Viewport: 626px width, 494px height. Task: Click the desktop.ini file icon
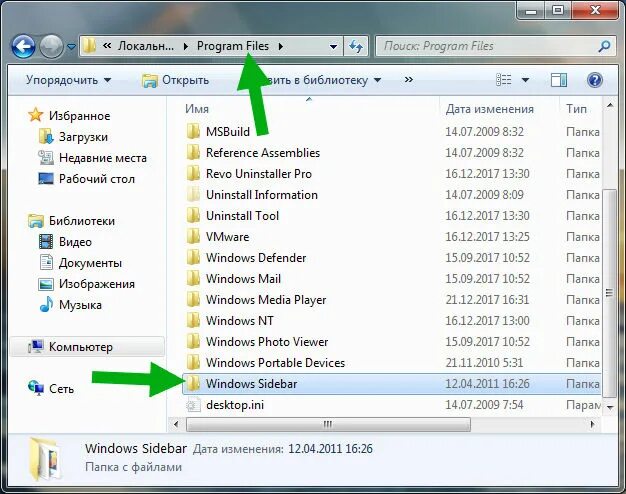tap(193, 405)
